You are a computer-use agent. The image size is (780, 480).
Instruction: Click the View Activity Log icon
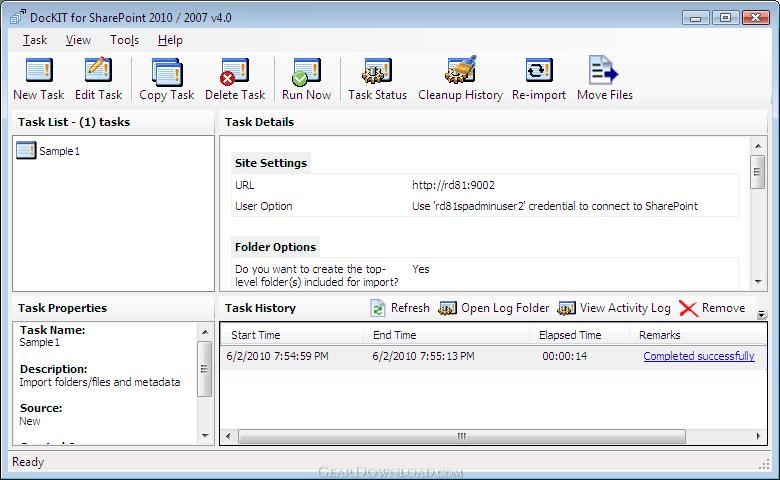566,308
